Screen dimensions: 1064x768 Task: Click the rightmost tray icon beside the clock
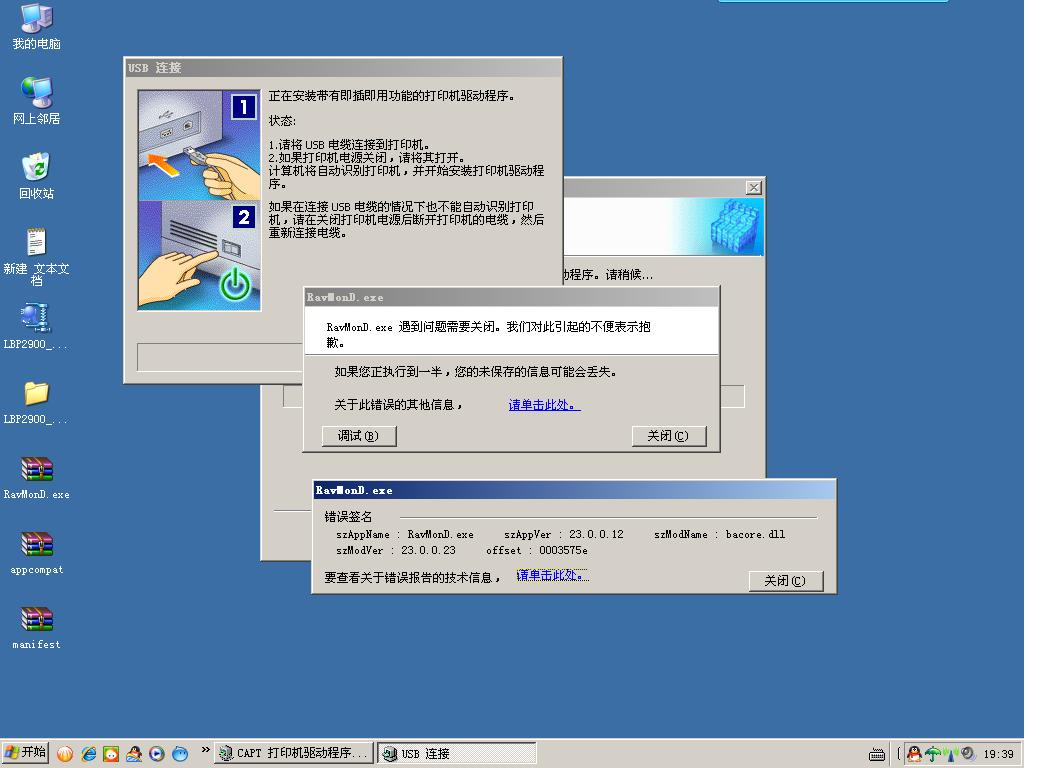click(x=968, y=754)
